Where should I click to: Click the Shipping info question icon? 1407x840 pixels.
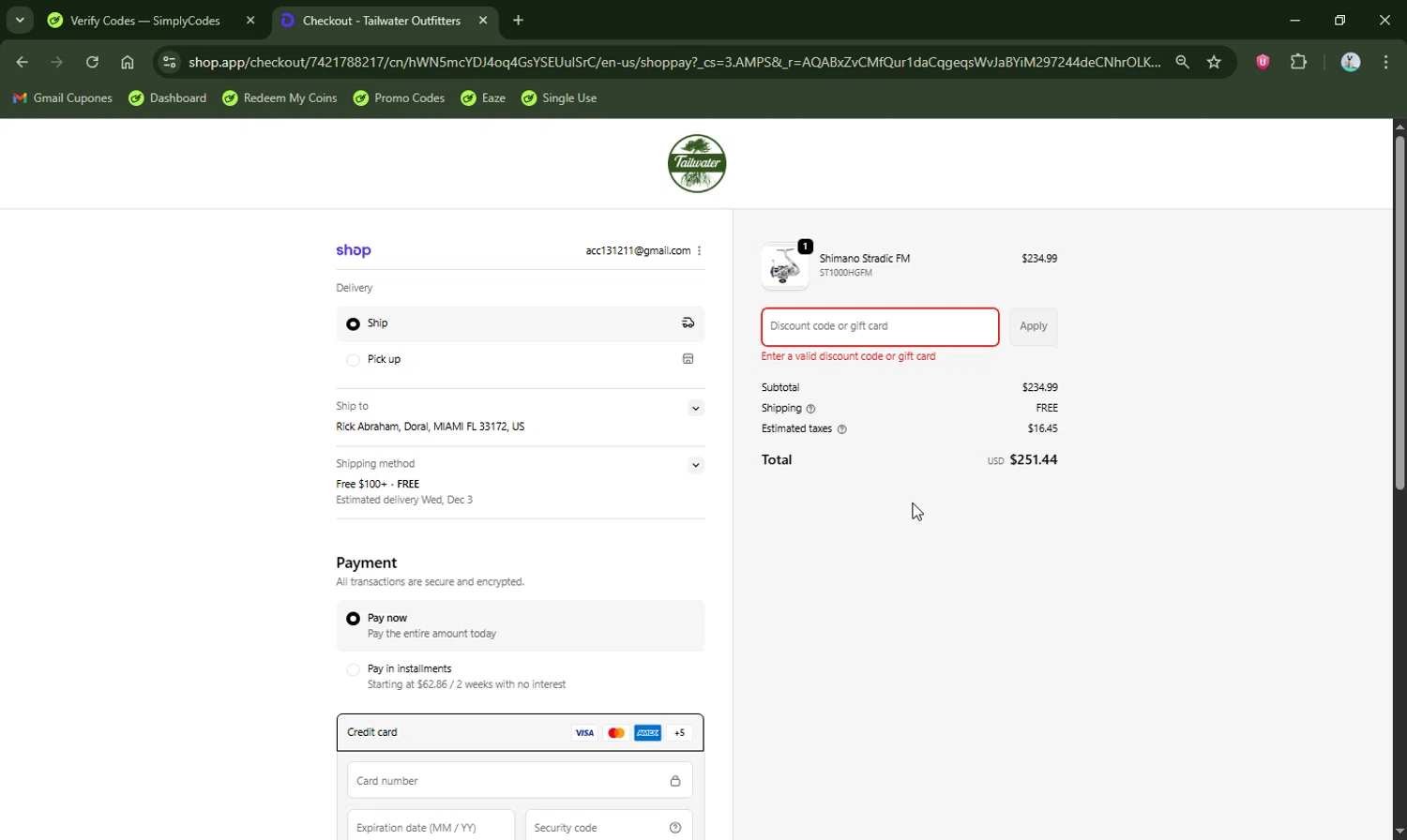coord(810,409)
